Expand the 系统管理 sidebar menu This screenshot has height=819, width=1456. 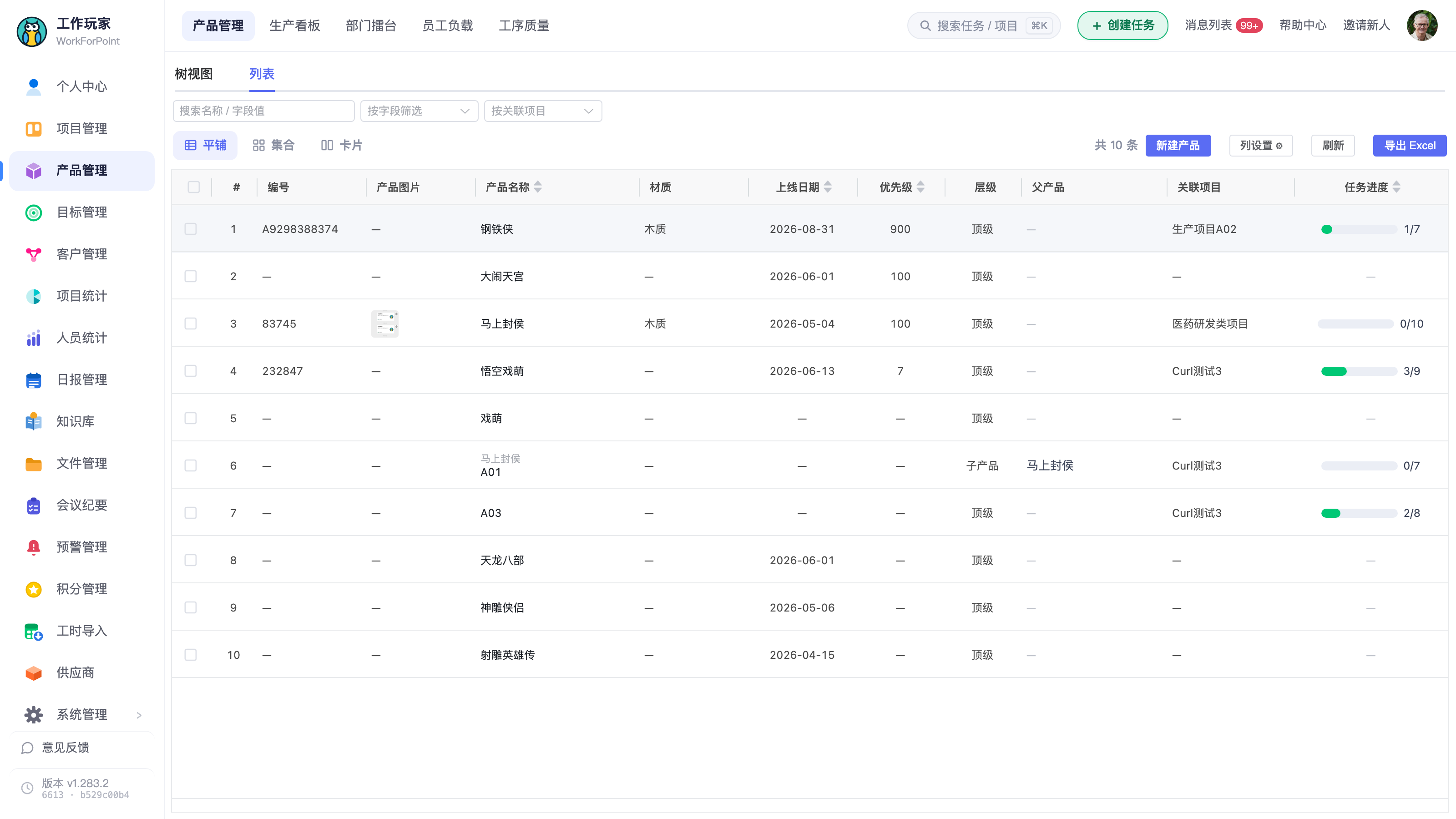click(82, 714)
